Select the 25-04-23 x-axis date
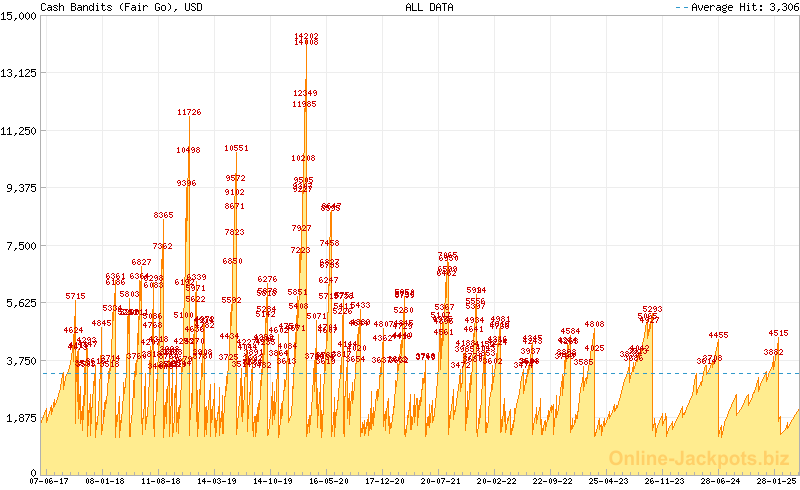The width and height of the screenshot is (800, 490). tap(608, 481)
